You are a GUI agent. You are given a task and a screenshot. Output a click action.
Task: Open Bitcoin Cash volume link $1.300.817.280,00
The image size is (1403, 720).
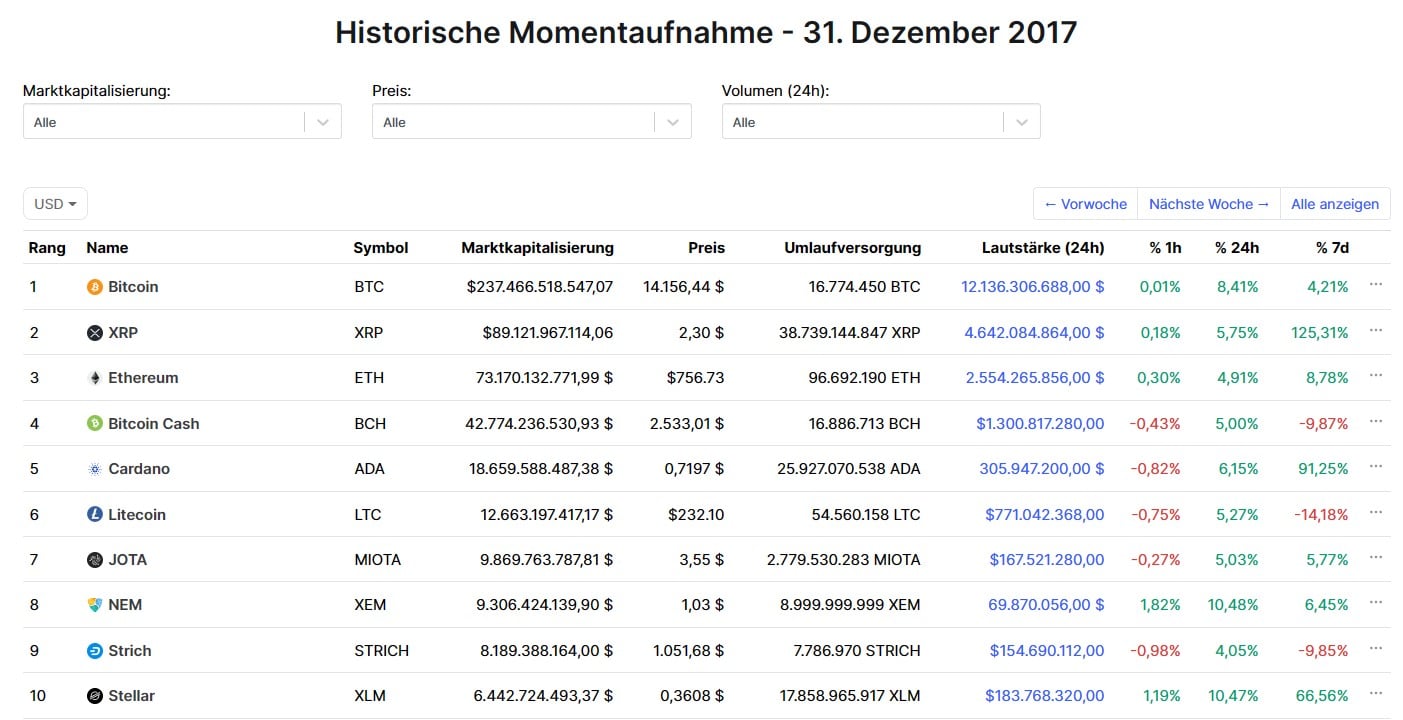tap(1041, 424)
